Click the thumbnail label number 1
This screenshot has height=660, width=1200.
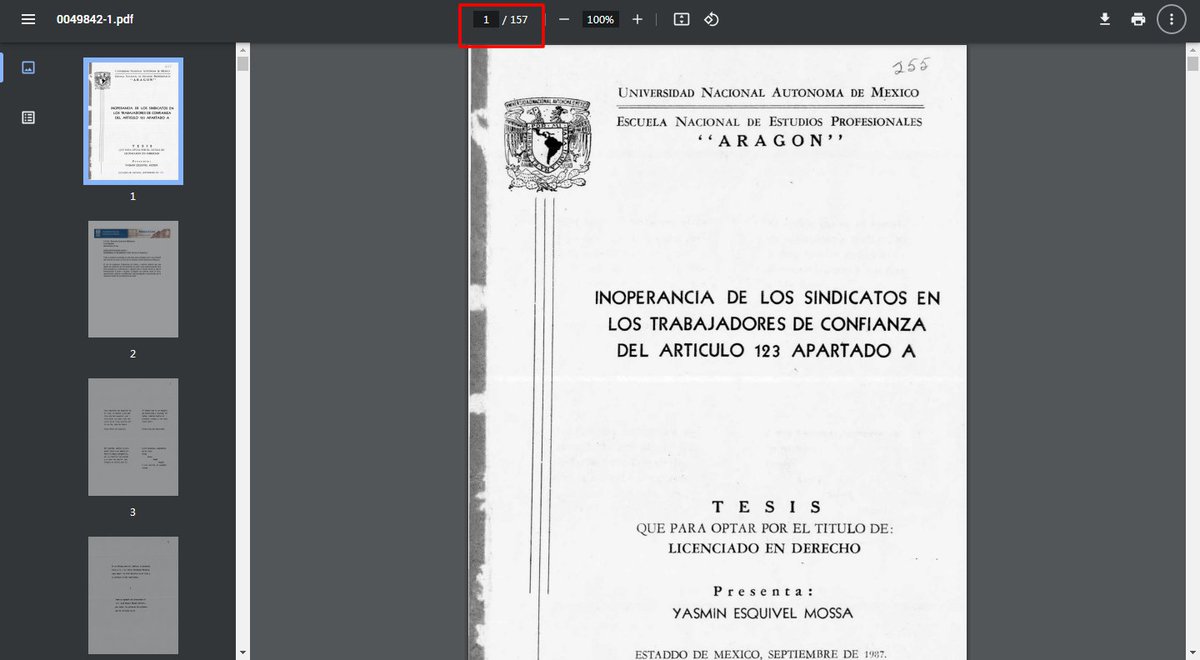point(133,196)
